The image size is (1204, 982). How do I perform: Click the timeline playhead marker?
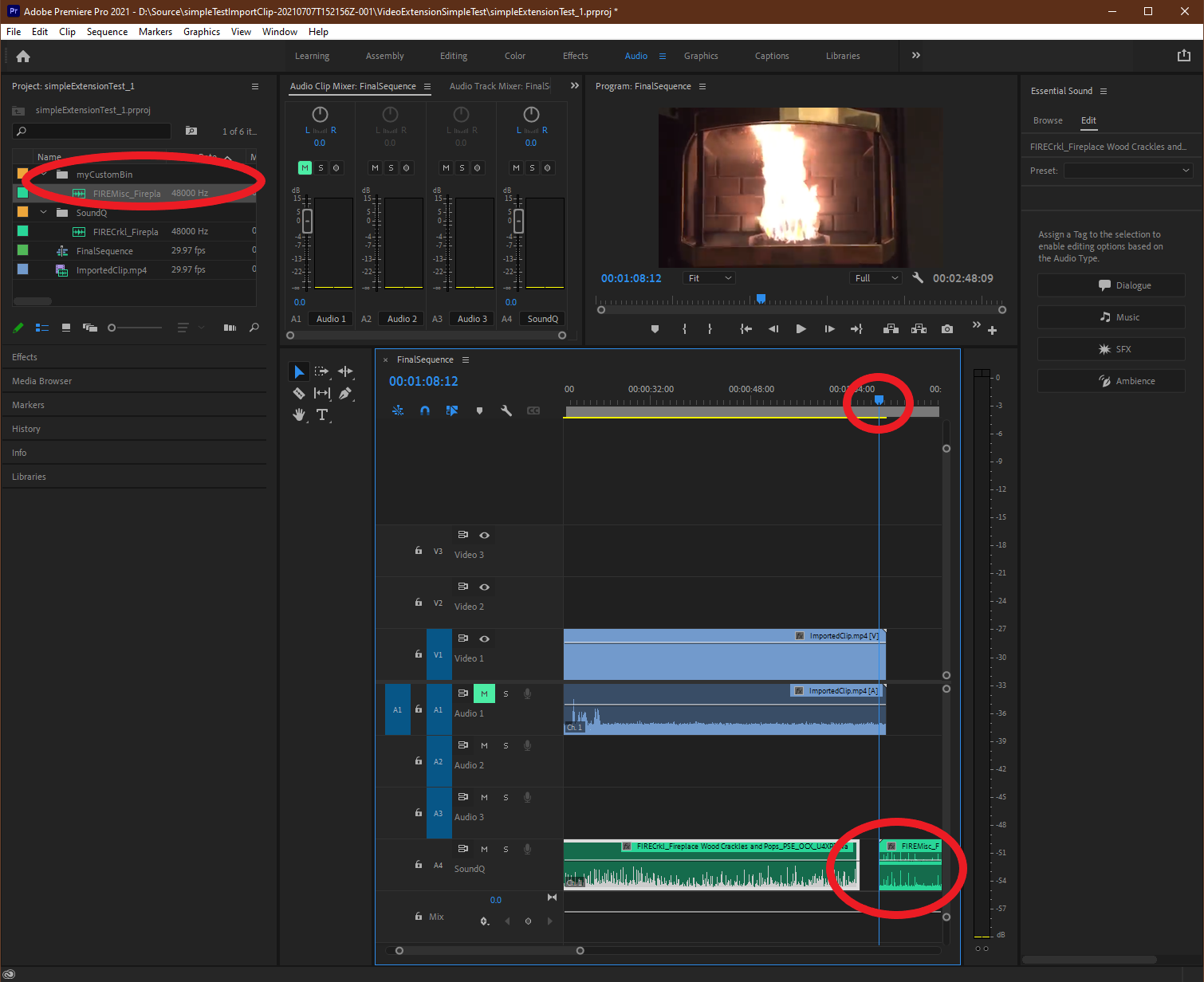click(879, 400)
